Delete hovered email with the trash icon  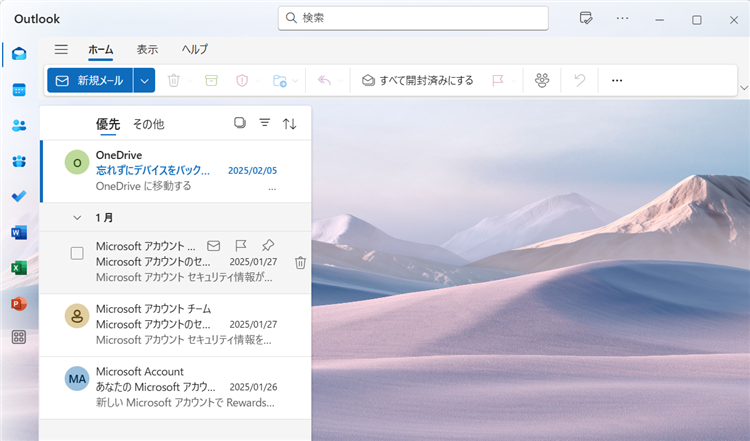(x=300, y=262)
